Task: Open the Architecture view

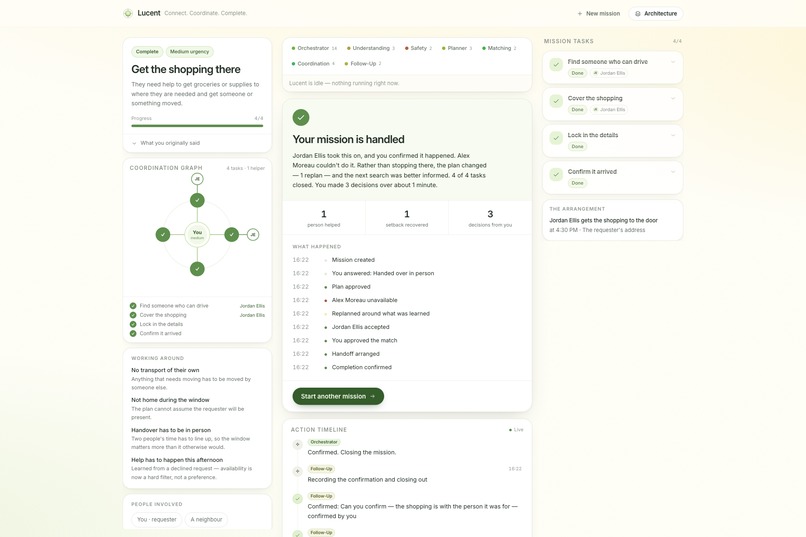Action: (656, 14)
